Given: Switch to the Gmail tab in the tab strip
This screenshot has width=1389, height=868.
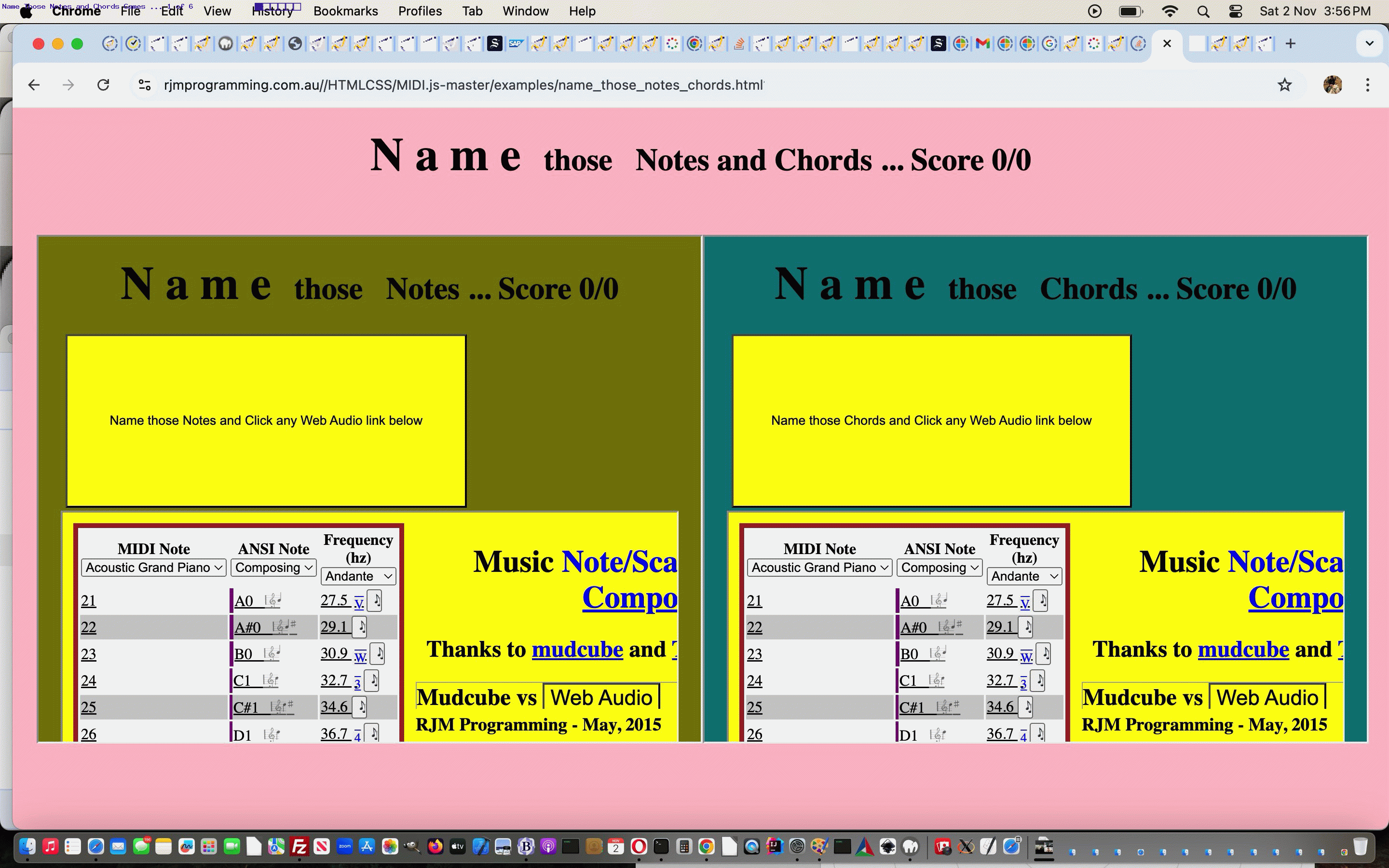Looking at the screenshot, I should coord(982,43).
